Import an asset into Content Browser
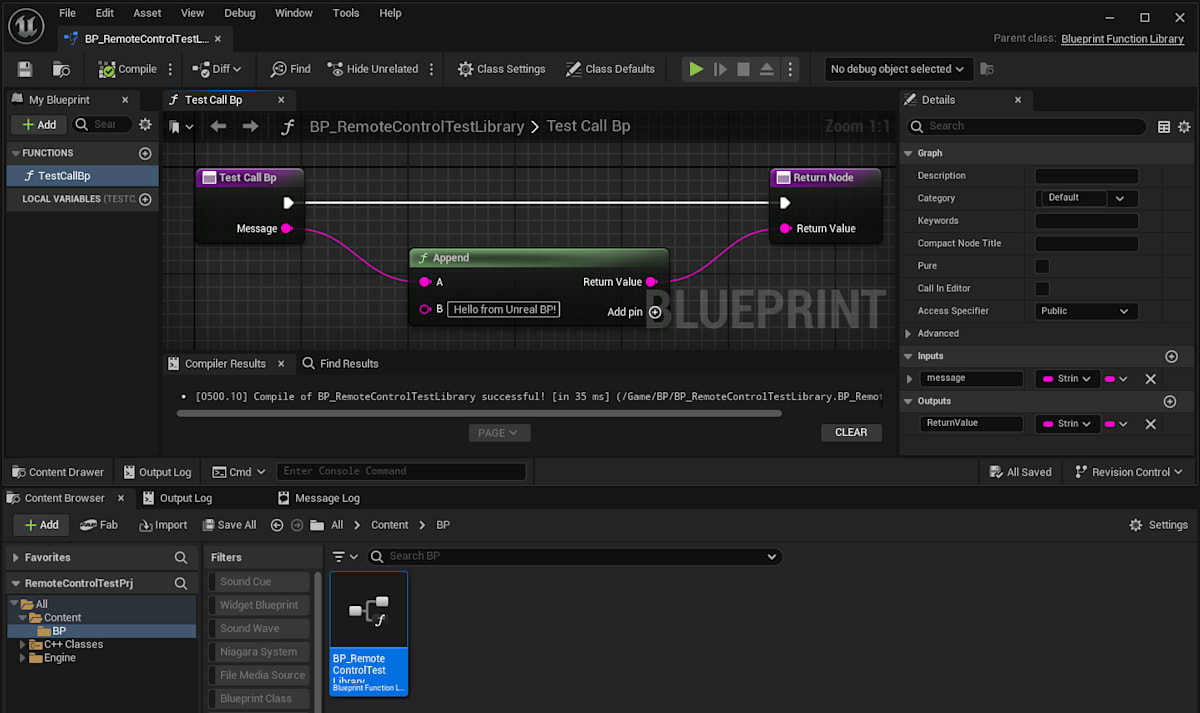 [x=161, y=525]
